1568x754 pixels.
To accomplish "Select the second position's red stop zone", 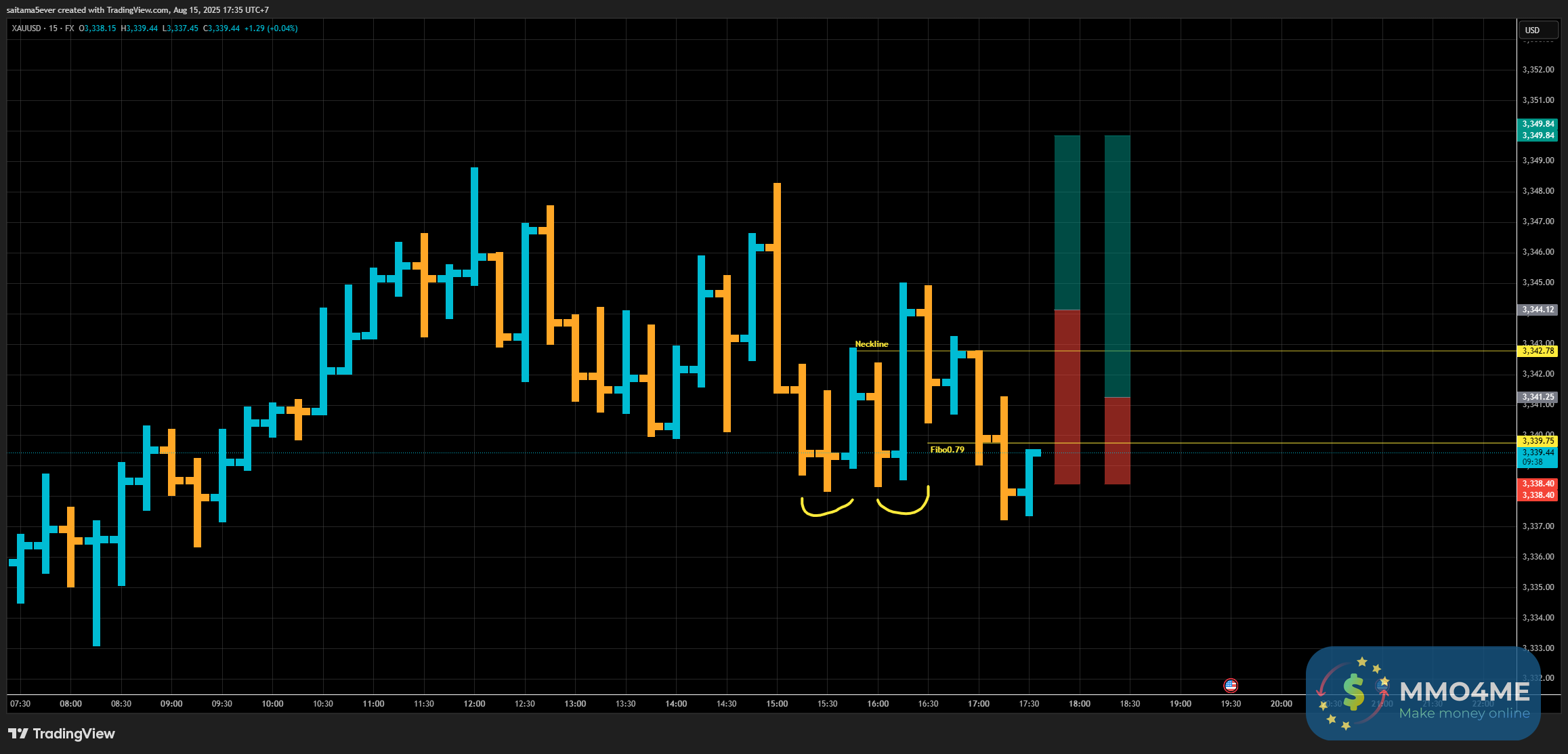I will pyautogui.click(x=1117, y=440).
